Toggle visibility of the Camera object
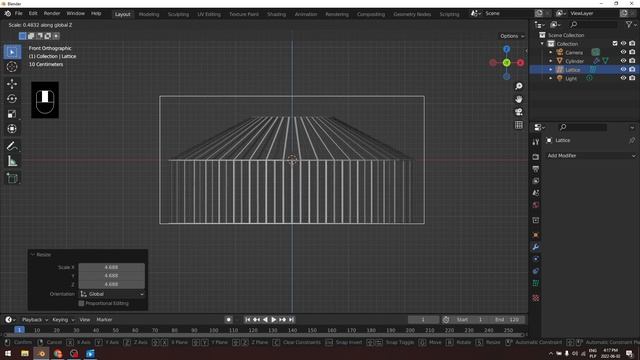The image size is (640, 360). point(623,52)
